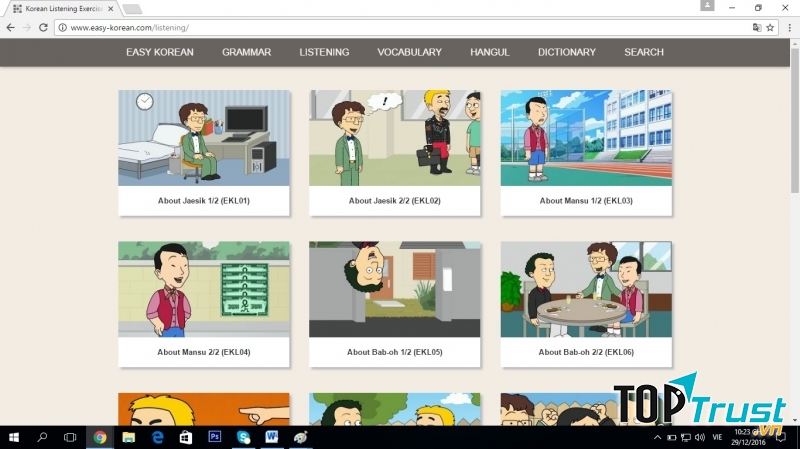This screenshot has height=449, width=800.
Task: Click the Chrome profile icon in title bar
Action: click(707, 5)
